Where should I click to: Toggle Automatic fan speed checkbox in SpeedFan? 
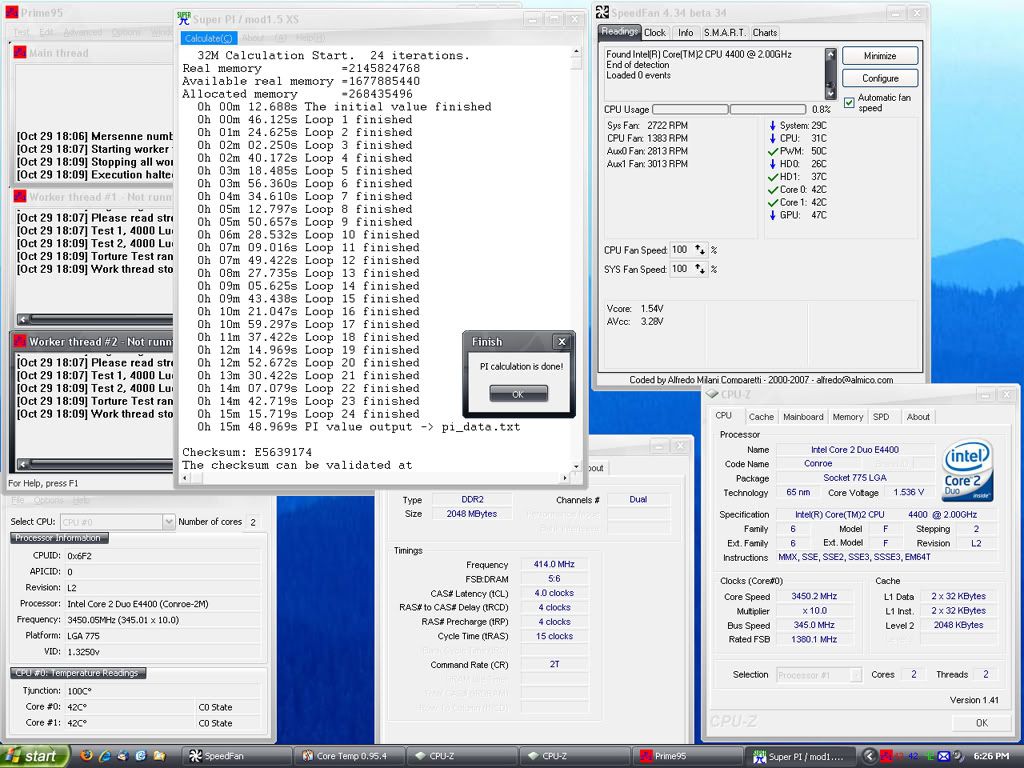pyautogui.click(x=849, y=103)
